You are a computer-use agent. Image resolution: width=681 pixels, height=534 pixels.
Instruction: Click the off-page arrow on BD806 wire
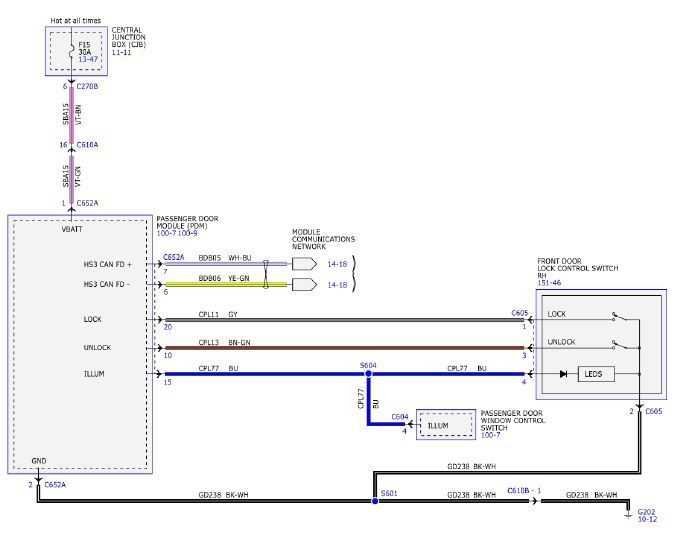click(x=304, y=284)
